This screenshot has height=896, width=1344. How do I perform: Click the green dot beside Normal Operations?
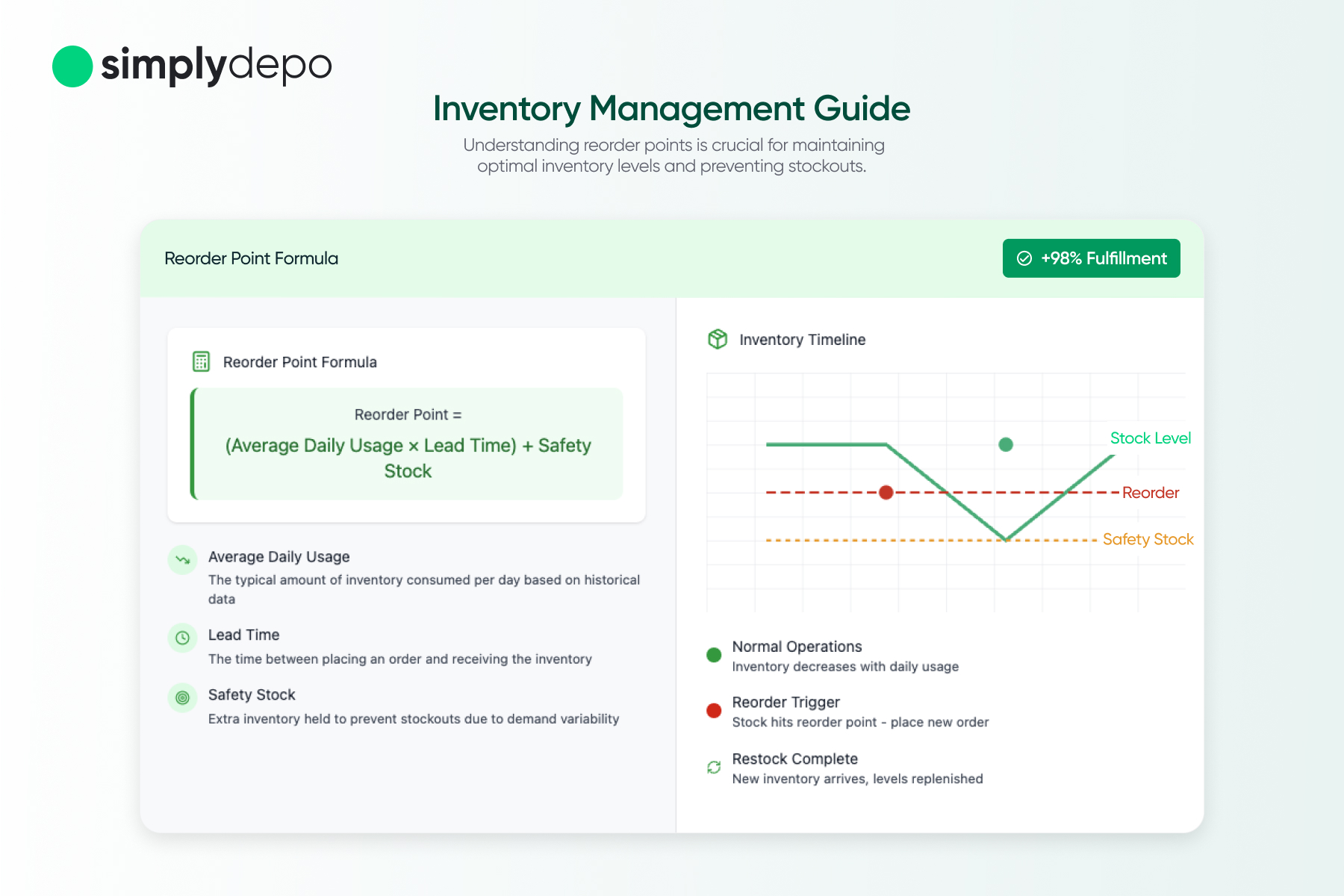tap(714, 655)
